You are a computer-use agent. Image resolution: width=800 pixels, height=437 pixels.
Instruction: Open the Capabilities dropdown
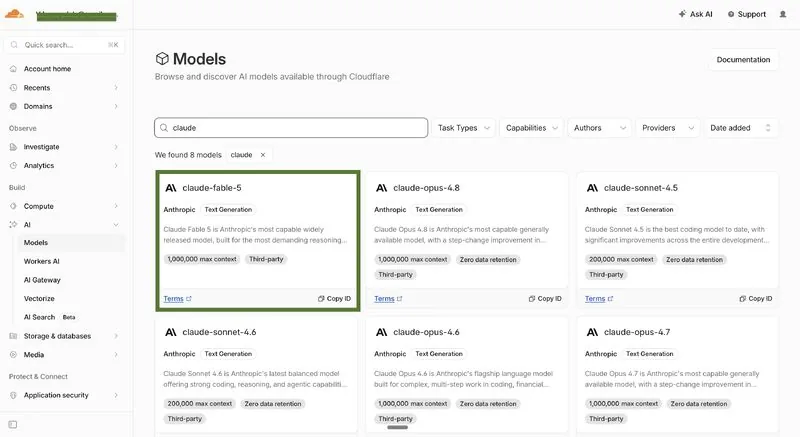point(532,128)
